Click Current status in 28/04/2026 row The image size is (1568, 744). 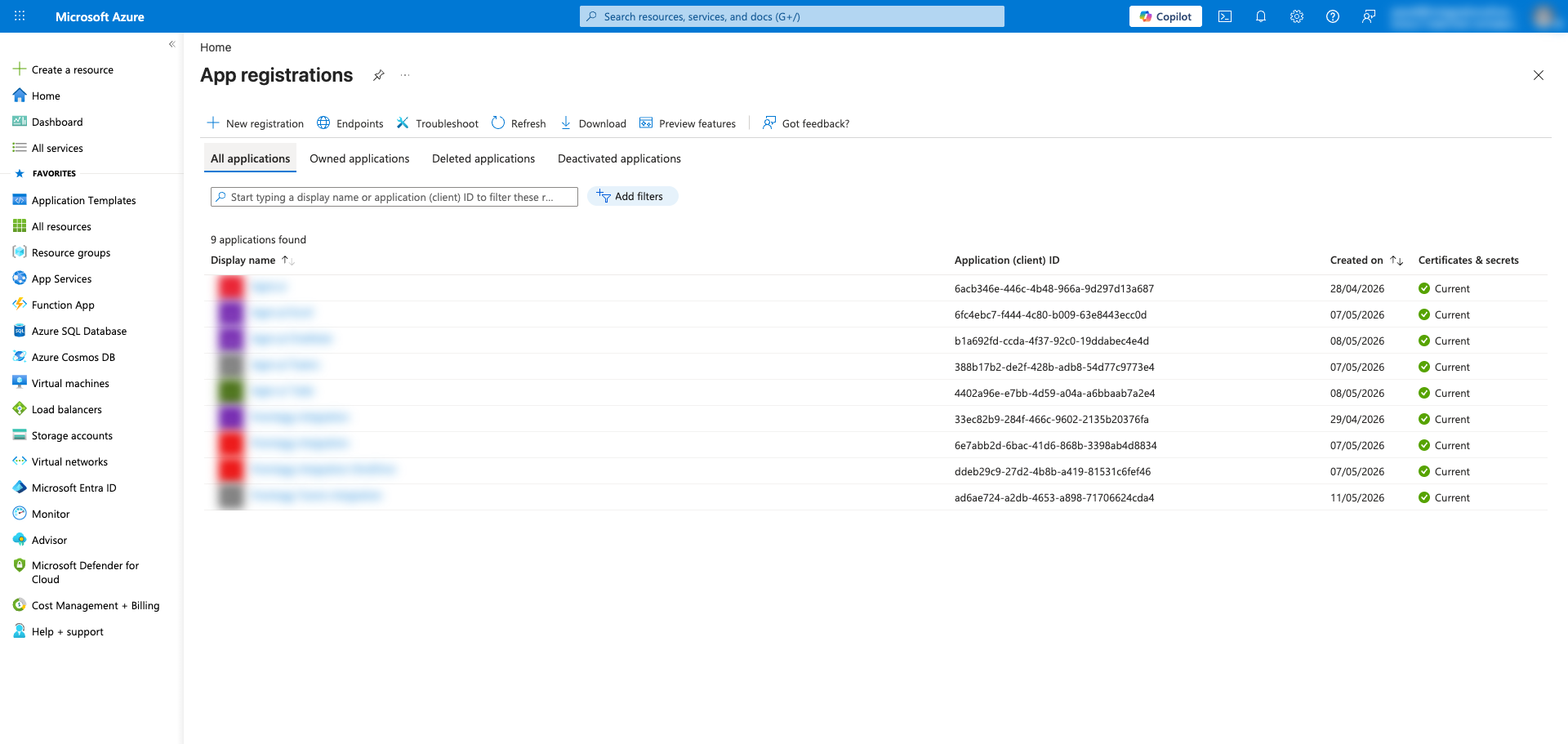[1444, 288]
